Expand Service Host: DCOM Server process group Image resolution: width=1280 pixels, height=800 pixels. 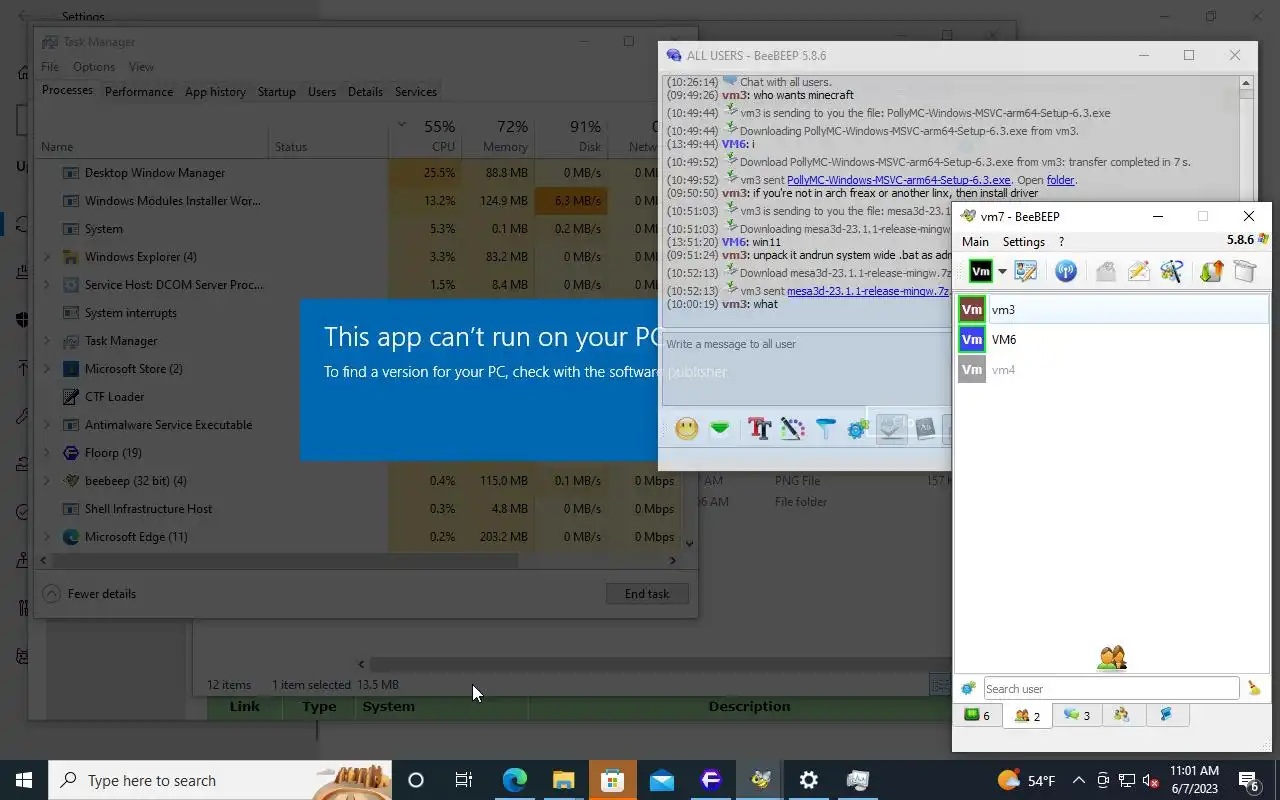point(47,285)
